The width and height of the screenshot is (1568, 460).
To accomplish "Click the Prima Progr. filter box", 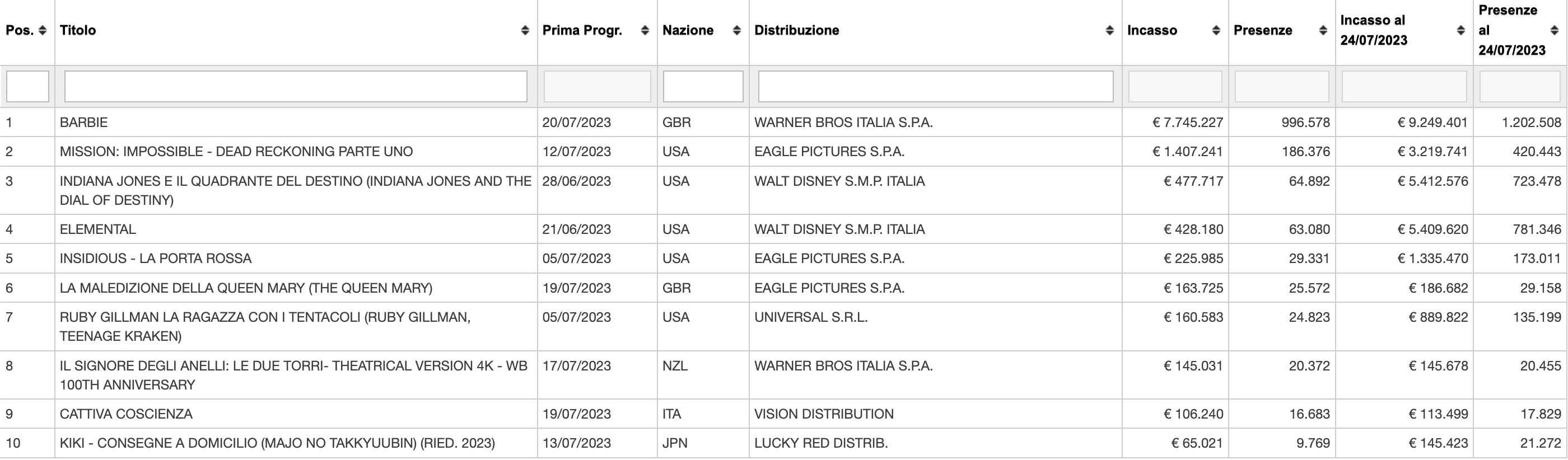I will tap(597, 86).
